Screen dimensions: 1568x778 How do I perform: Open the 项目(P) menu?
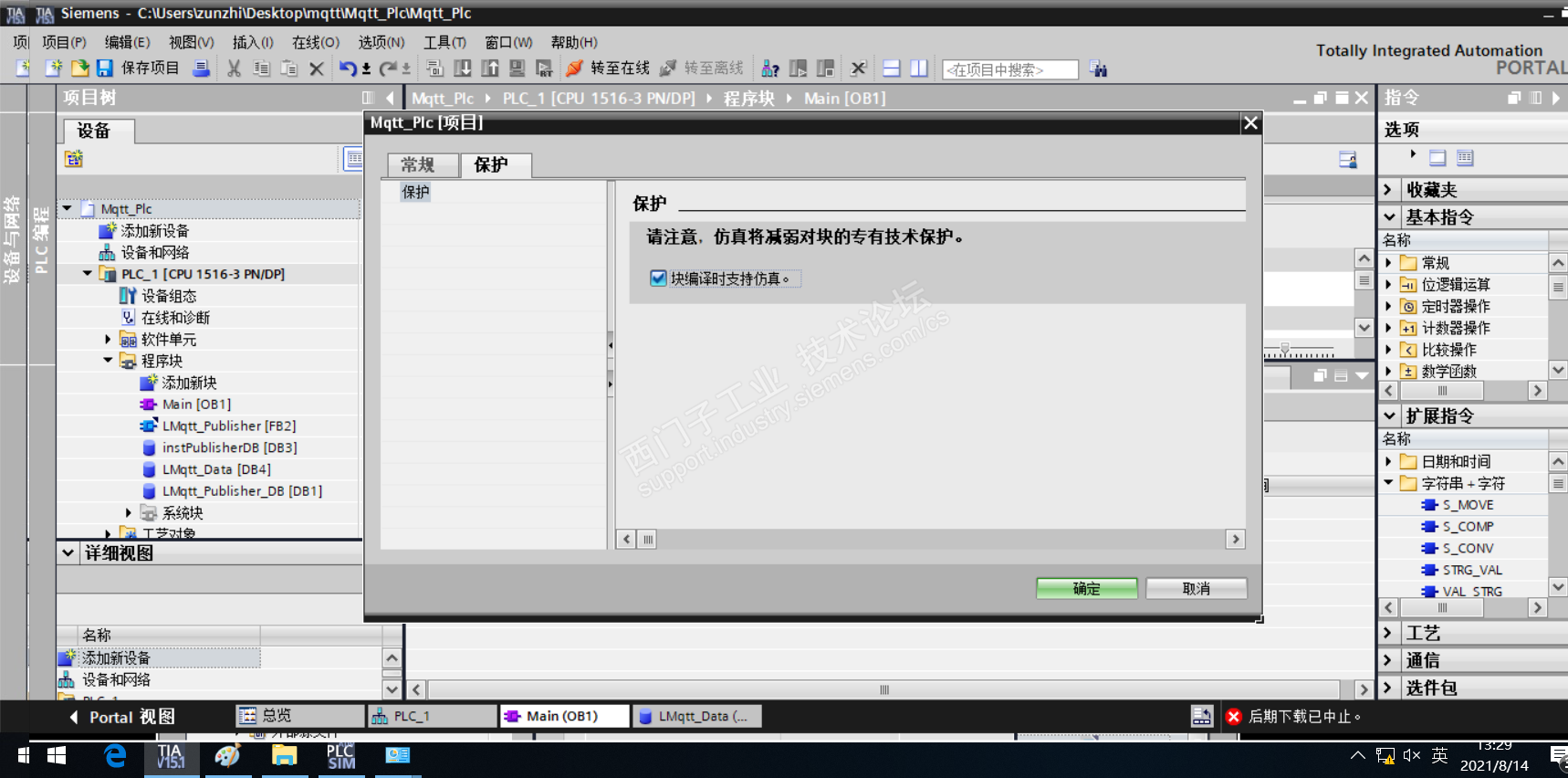click(64, 42)
